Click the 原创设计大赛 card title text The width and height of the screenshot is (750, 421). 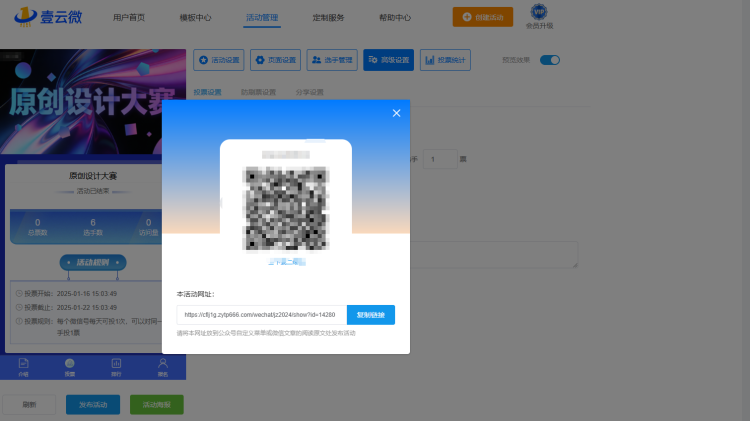[93, 176]
